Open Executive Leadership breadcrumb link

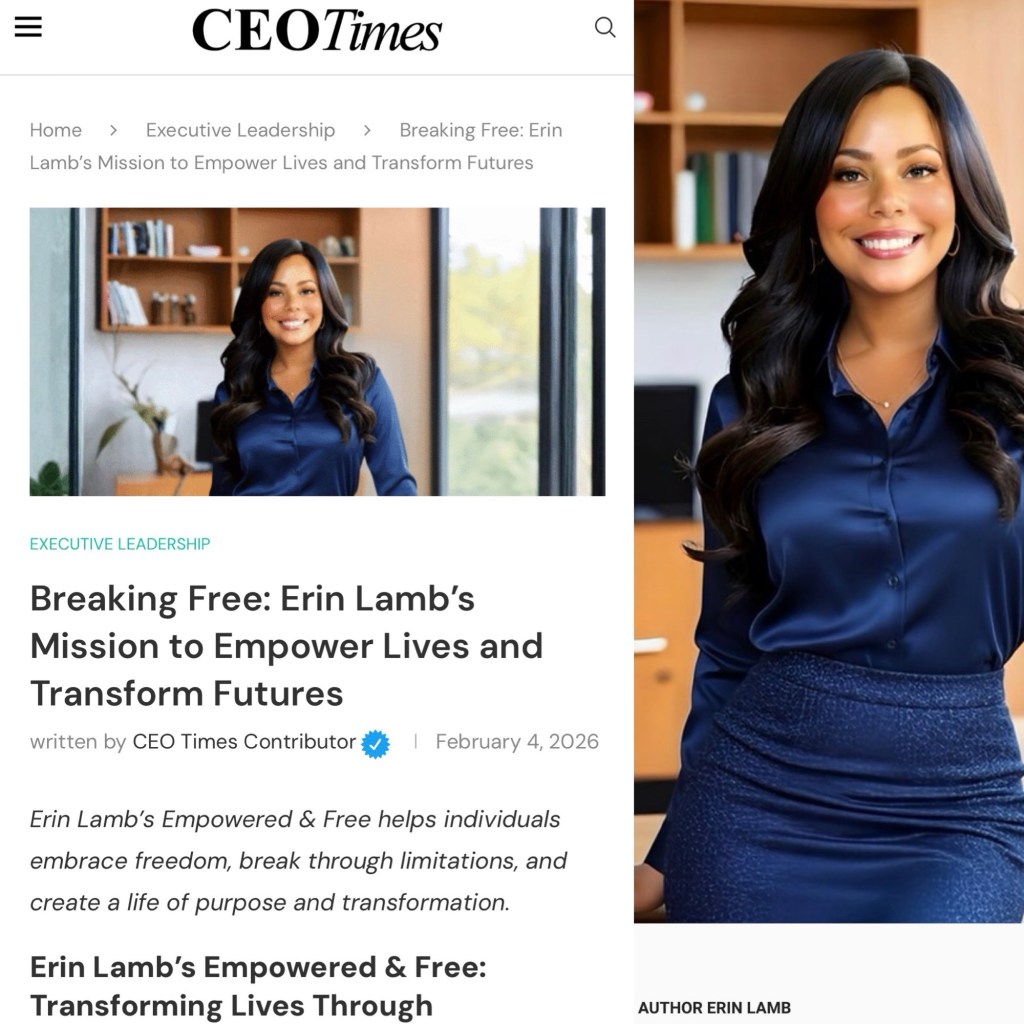(240, 130)
